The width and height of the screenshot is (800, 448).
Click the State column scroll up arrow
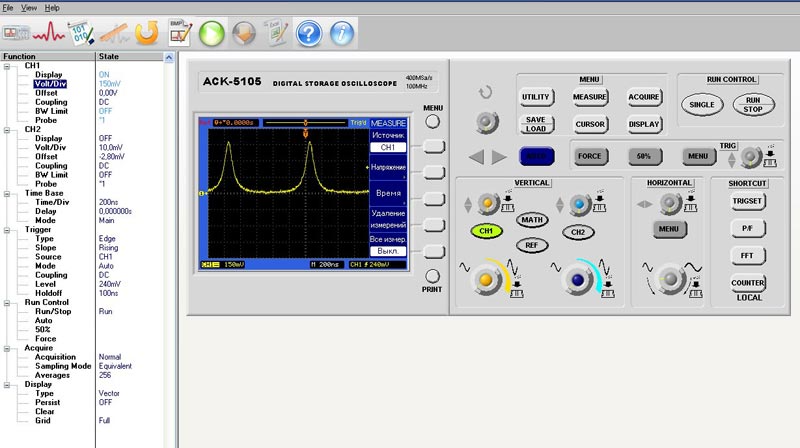point(169,57)
